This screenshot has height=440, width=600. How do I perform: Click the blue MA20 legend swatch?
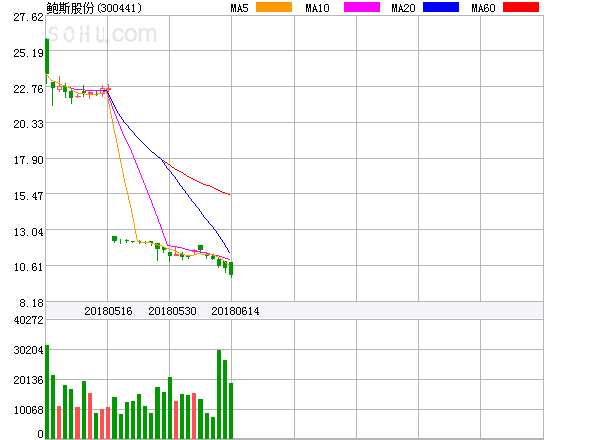[x=441, y=7]
